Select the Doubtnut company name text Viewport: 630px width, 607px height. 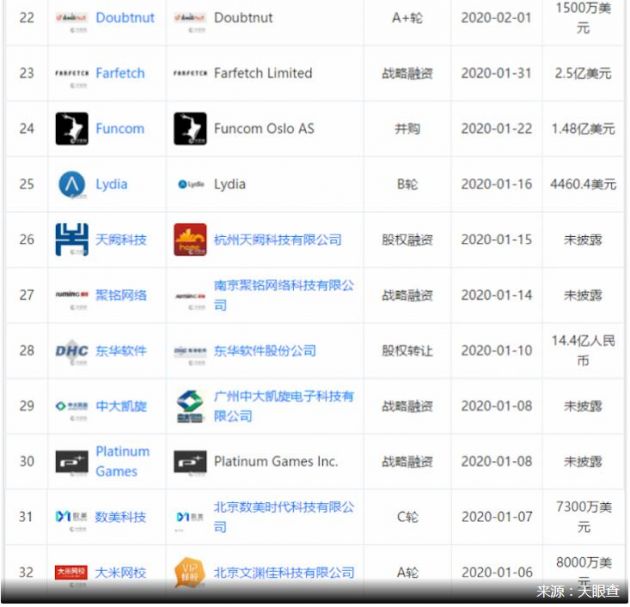243,18
